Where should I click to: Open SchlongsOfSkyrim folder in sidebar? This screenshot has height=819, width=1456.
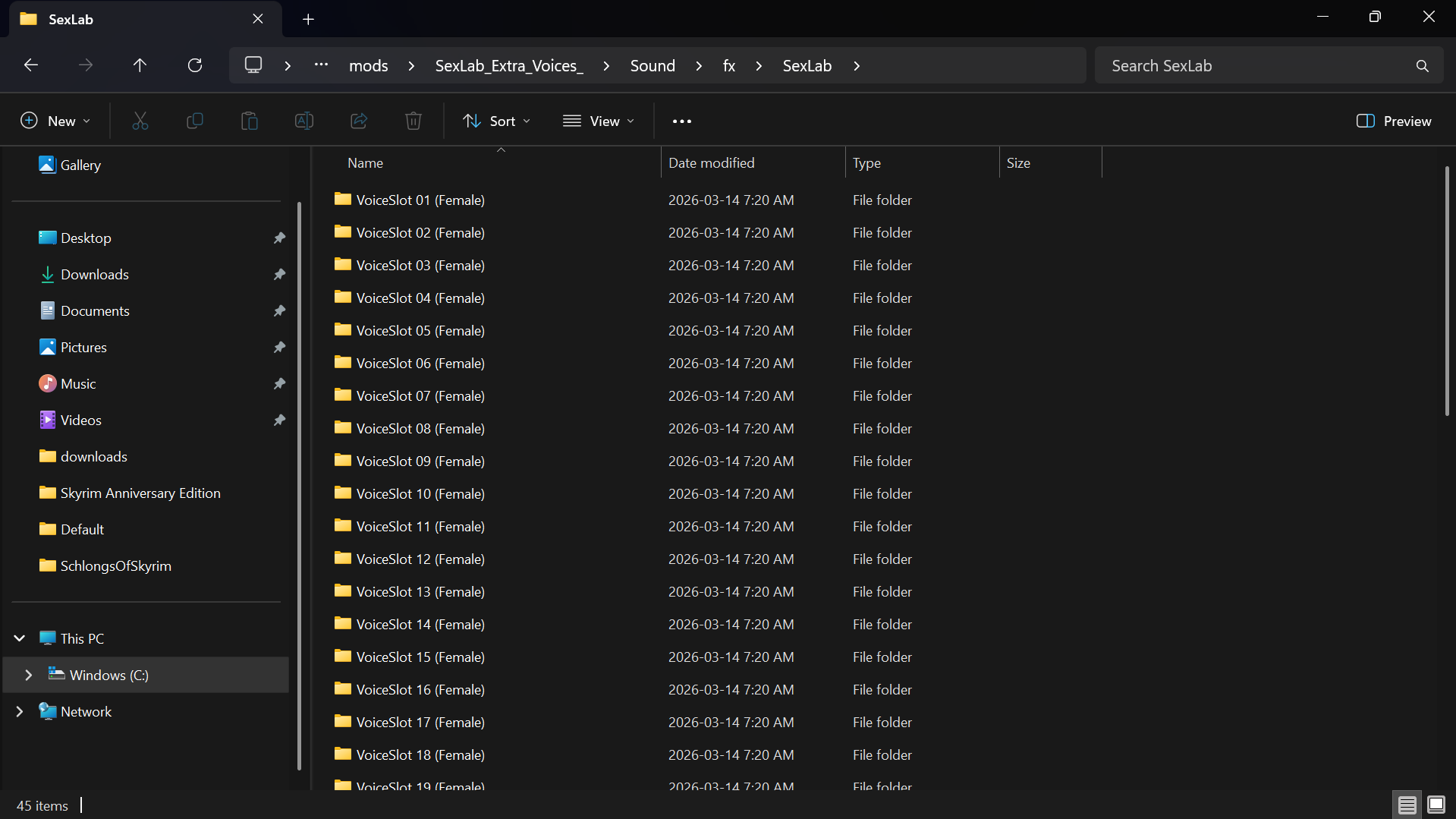pyautogui.click(x=115, y=566)
